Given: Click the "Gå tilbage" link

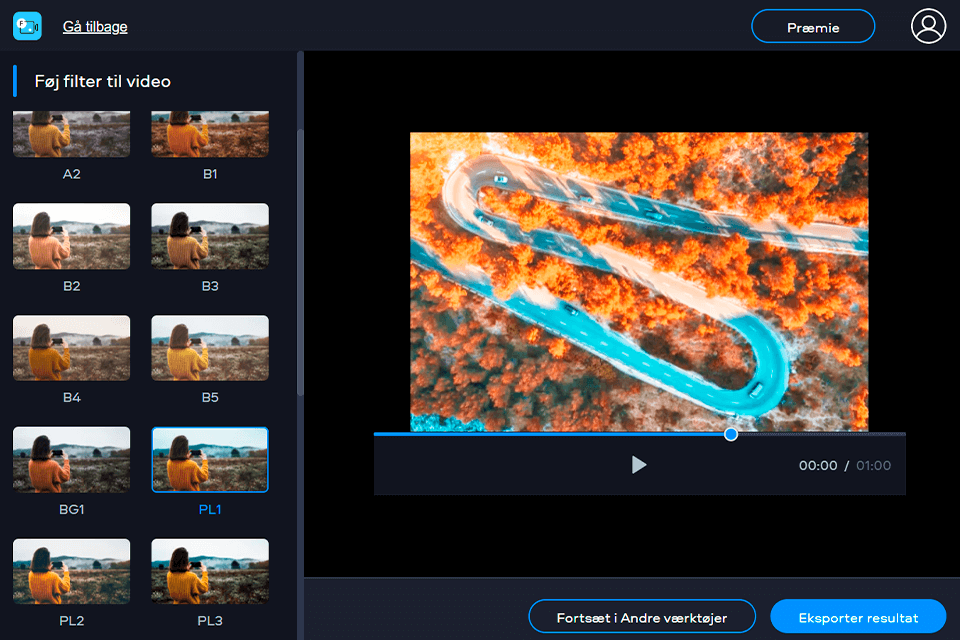Looking at the screenshot, I should click(x=95, y=26).
